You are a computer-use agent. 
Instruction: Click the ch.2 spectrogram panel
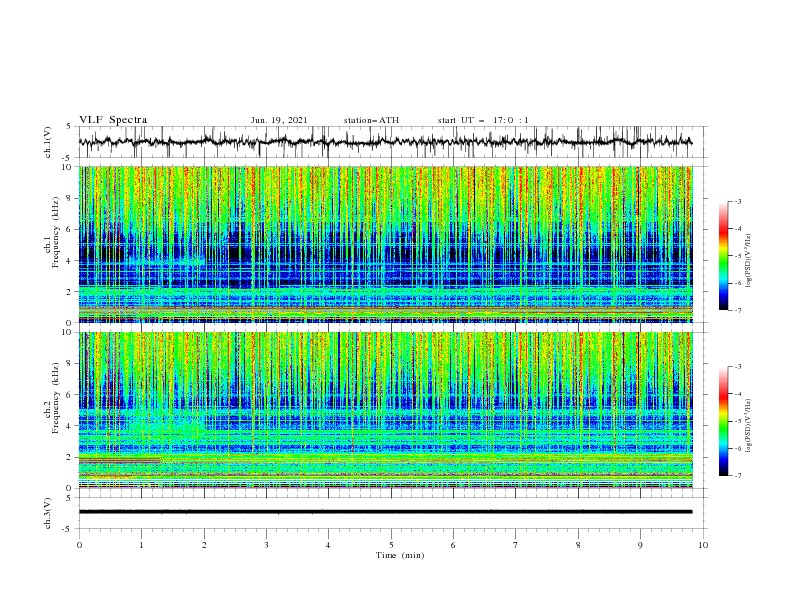(x=386, y=410)
